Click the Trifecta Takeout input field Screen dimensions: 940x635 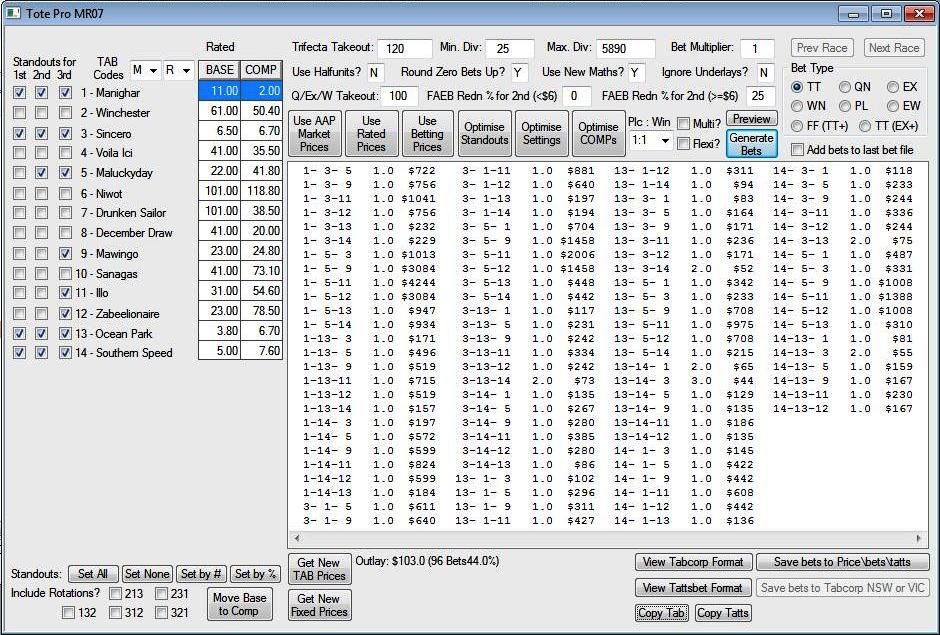pyautogui.click(x=405, y=49)
